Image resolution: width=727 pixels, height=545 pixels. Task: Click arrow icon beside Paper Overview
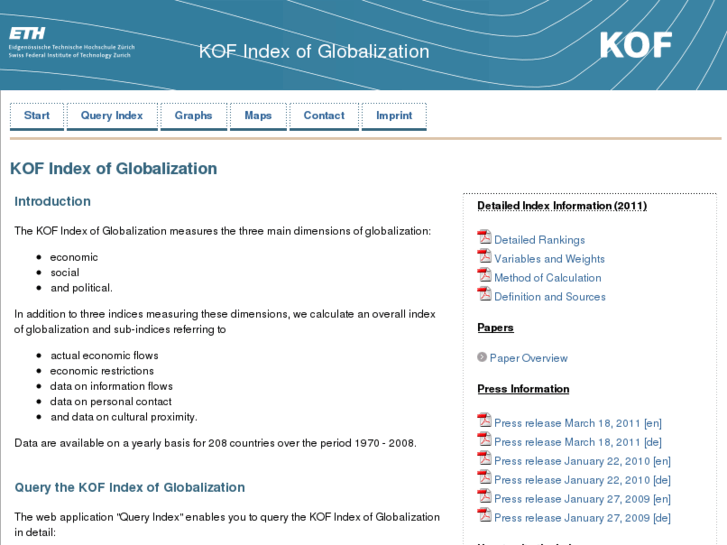(x=482, y=357)
